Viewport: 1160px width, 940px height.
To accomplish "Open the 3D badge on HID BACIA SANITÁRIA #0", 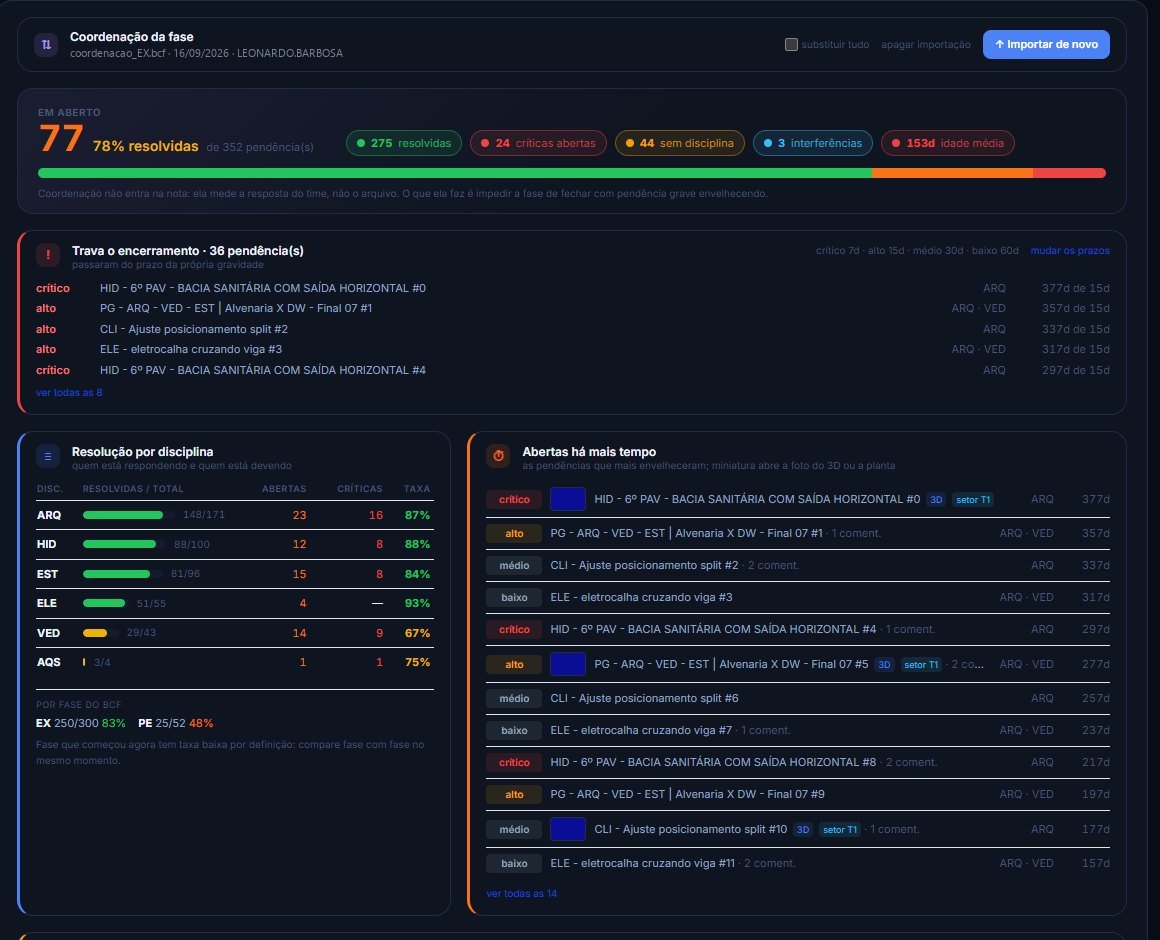I will pos(936,500).
